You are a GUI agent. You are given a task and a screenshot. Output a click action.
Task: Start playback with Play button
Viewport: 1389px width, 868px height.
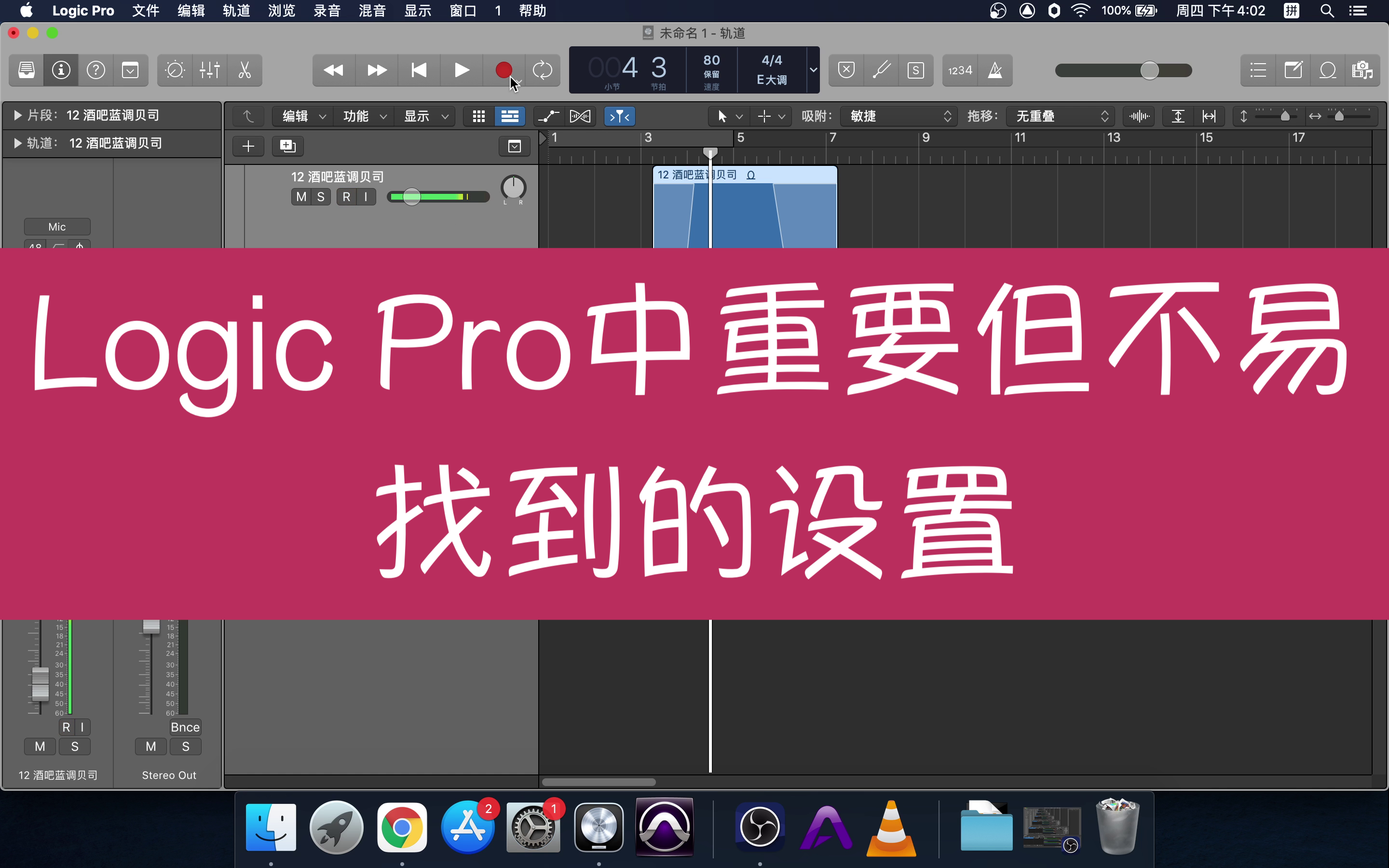(462, 70)
